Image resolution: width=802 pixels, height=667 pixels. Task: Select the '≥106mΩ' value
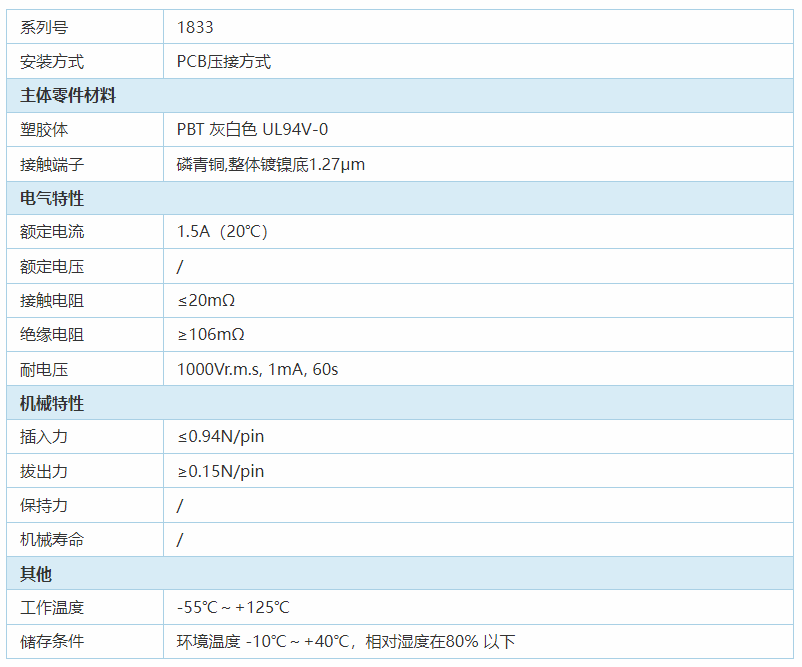tap(211, 335)
